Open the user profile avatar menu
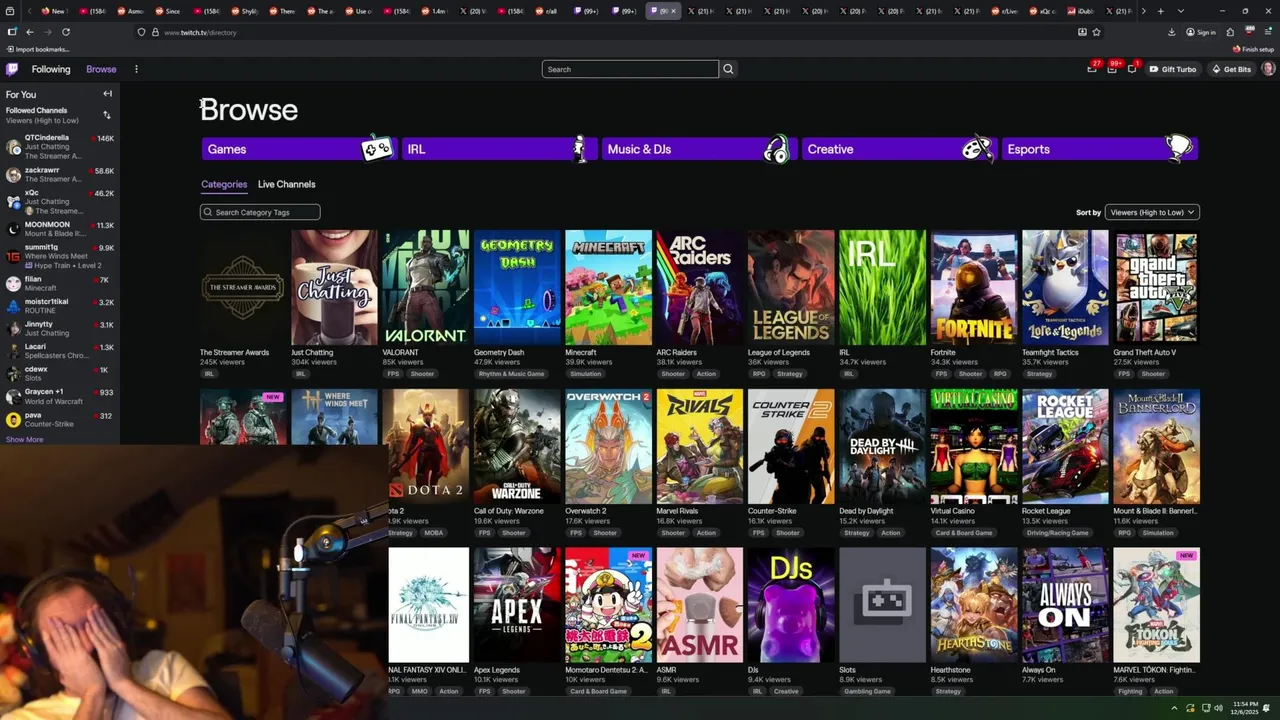Screen dimensions: 1280x720 (1268, 69)
